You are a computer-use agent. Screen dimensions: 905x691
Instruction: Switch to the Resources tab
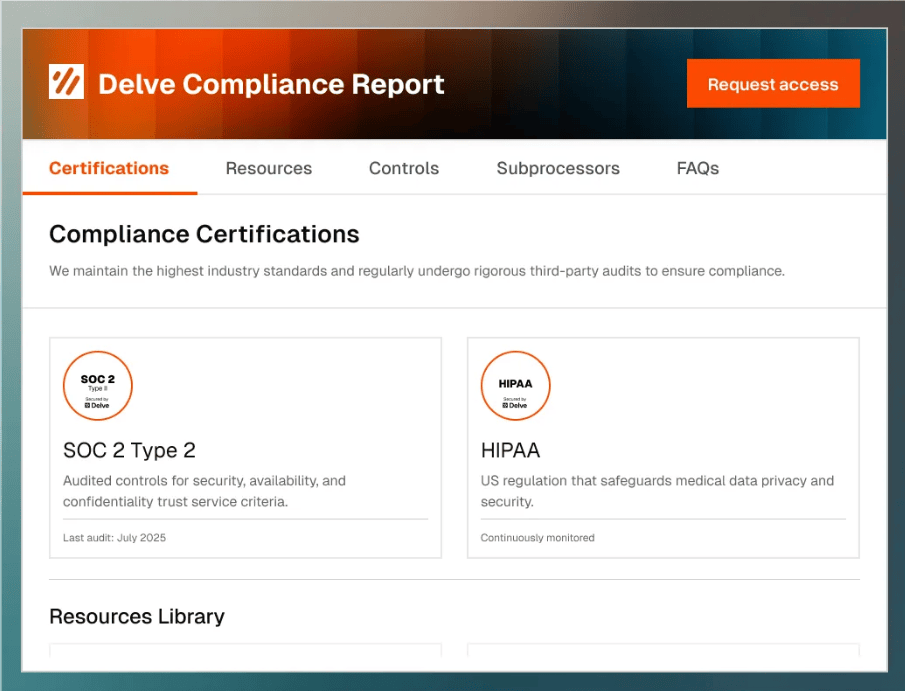pyautogui.click(x=268, y=168)
